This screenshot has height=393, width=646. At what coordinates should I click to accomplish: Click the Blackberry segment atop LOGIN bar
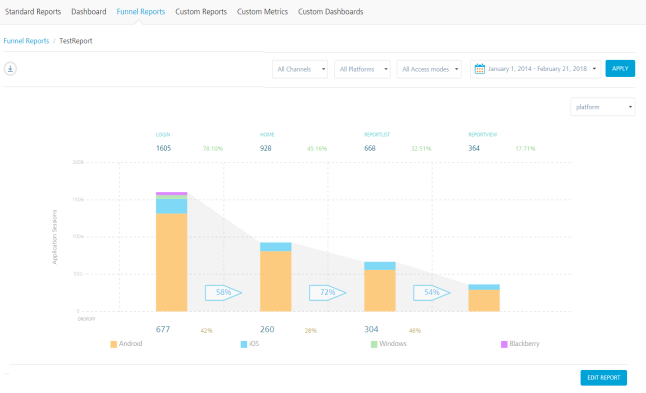(x=171, y=194)
